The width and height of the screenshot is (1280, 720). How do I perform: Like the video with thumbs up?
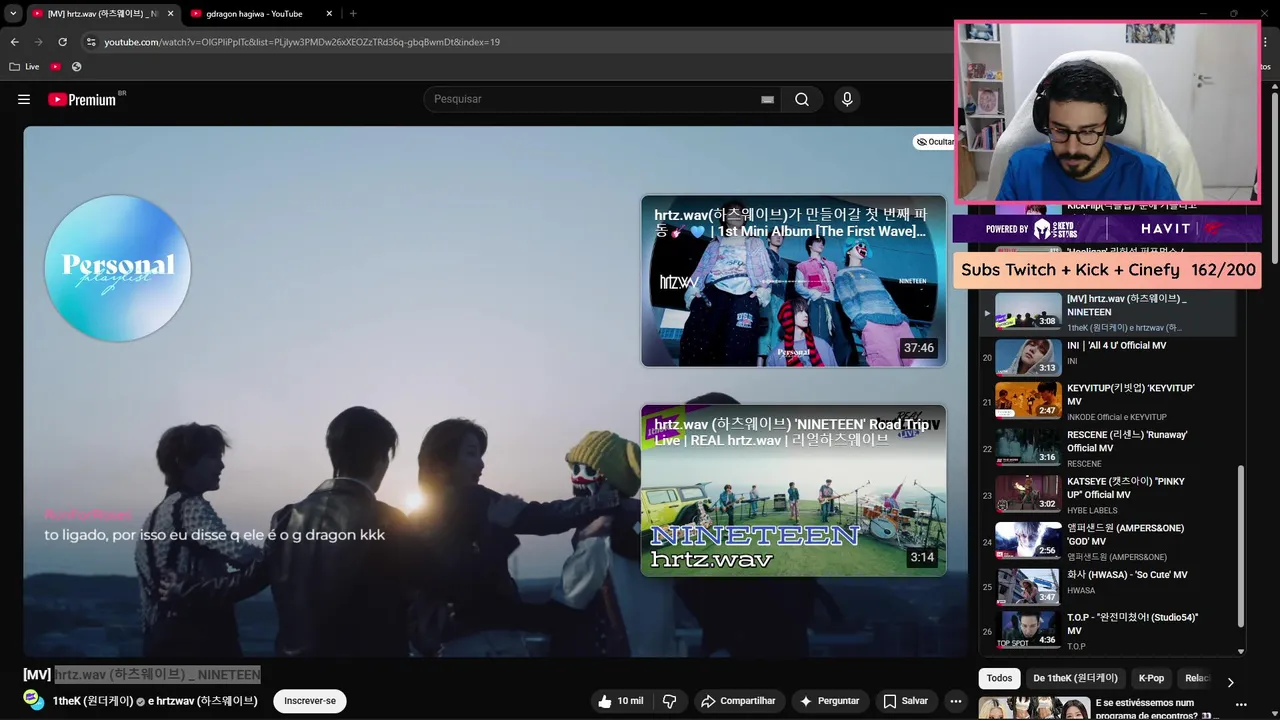click(620, 701)
